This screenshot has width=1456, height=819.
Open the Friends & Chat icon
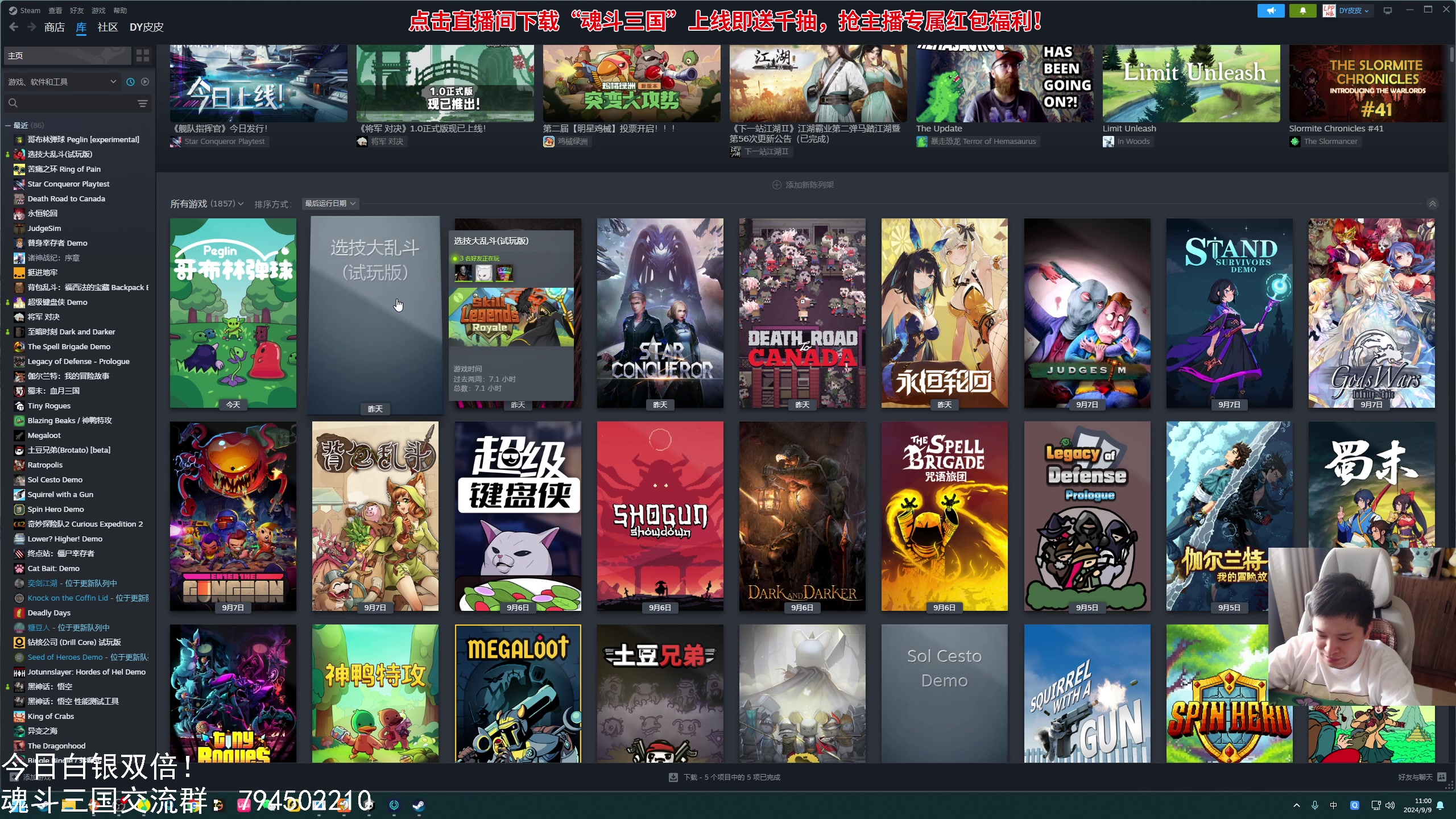1442,777
